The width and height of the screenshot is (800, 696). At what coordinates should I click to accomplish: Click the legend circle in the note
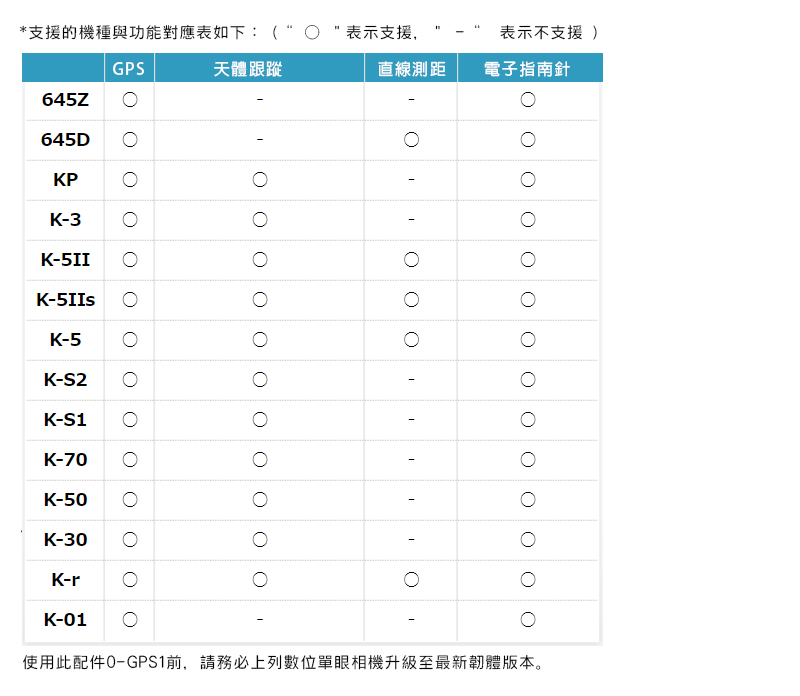pyautogui.click(x=312, y=33)
